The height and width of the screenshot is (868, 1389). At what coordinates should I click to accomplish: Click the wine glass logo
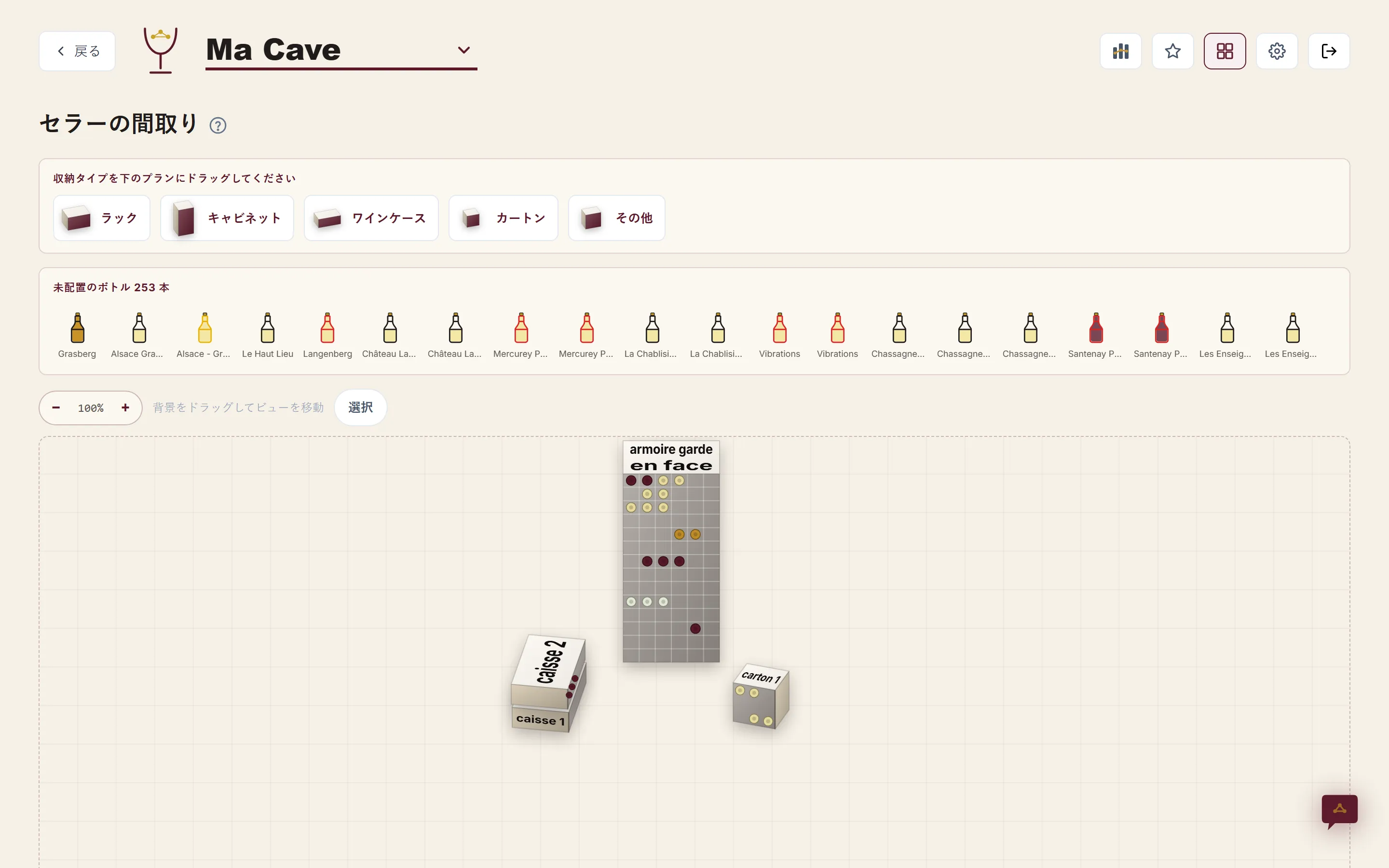(160, 51)
